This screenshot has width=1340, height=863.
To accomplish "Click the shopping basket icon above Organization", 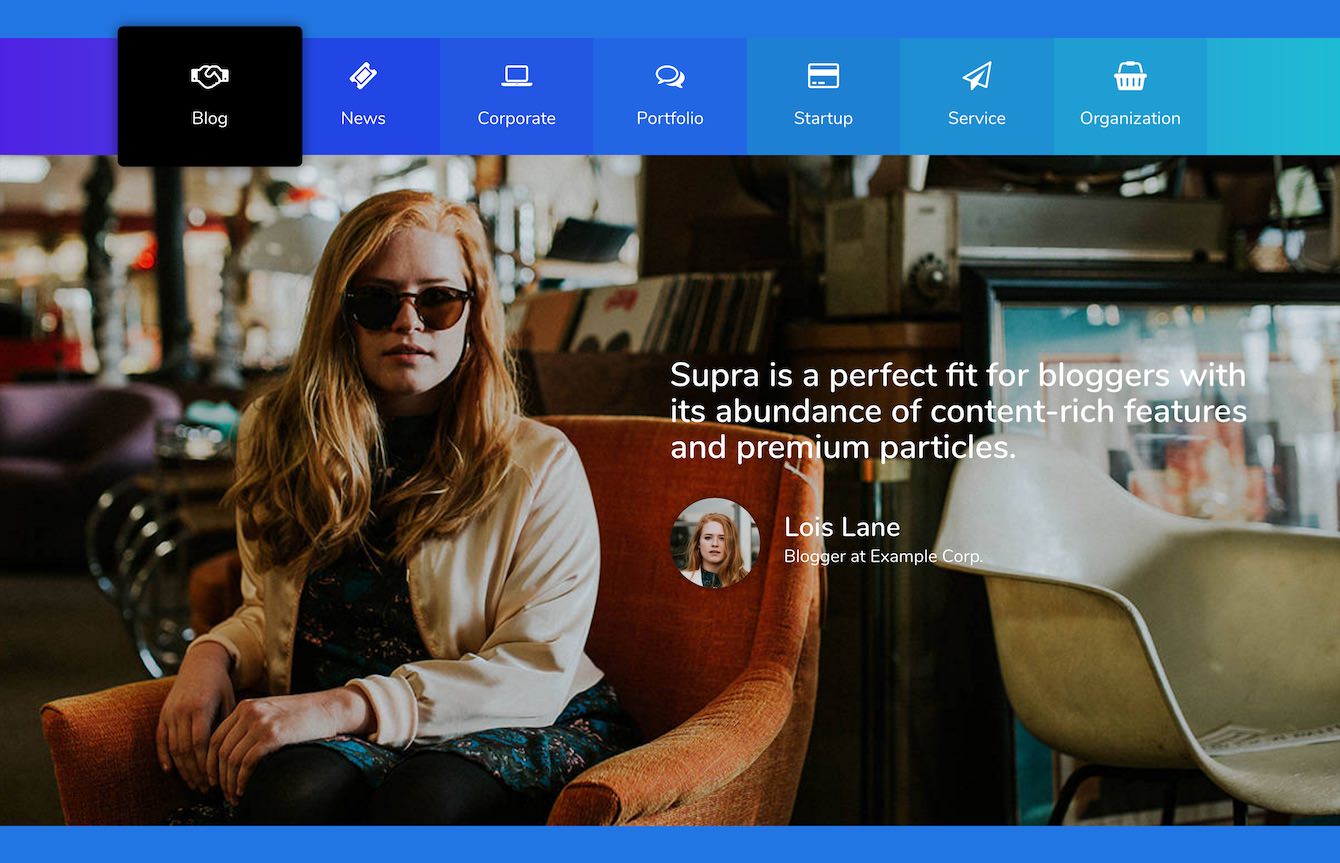I will [x=1130, y=76].
